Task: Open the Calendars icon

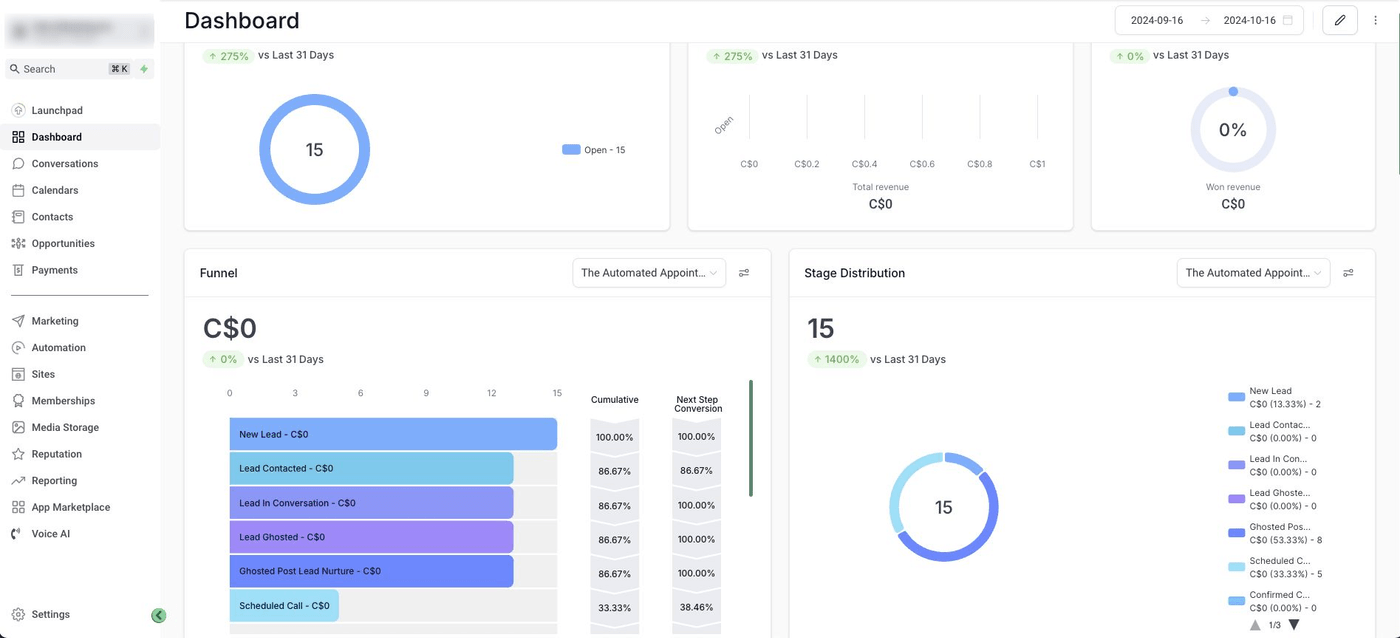Action: (18, 190)
